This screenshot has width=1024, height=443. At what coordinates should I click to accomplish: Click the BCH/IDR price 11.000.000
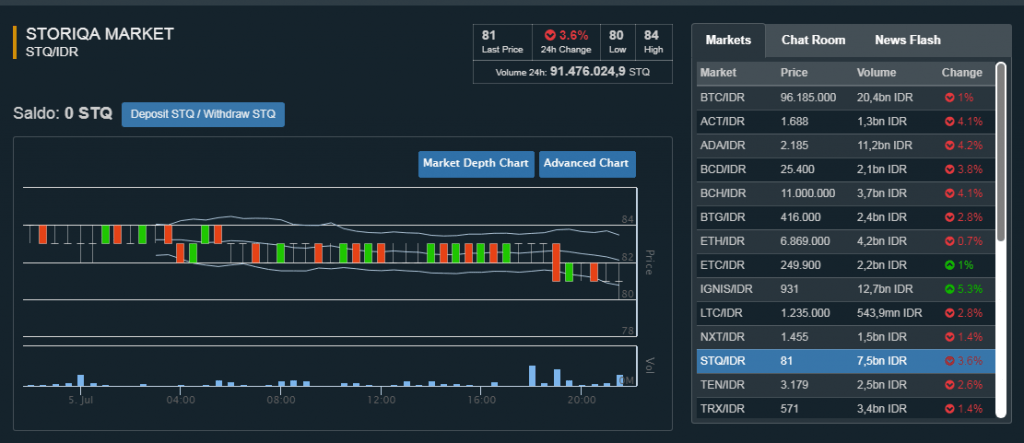808,193
